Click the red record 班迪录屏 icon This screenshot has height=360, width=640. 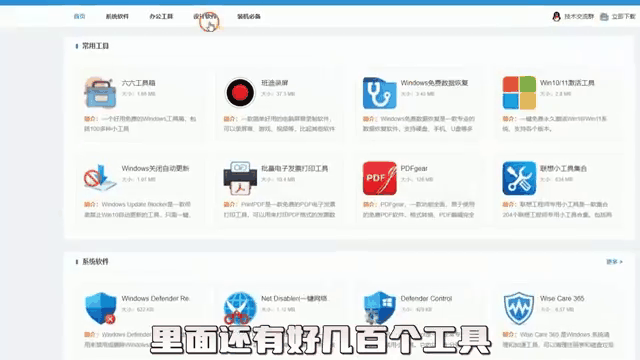(x=240, y=93)
